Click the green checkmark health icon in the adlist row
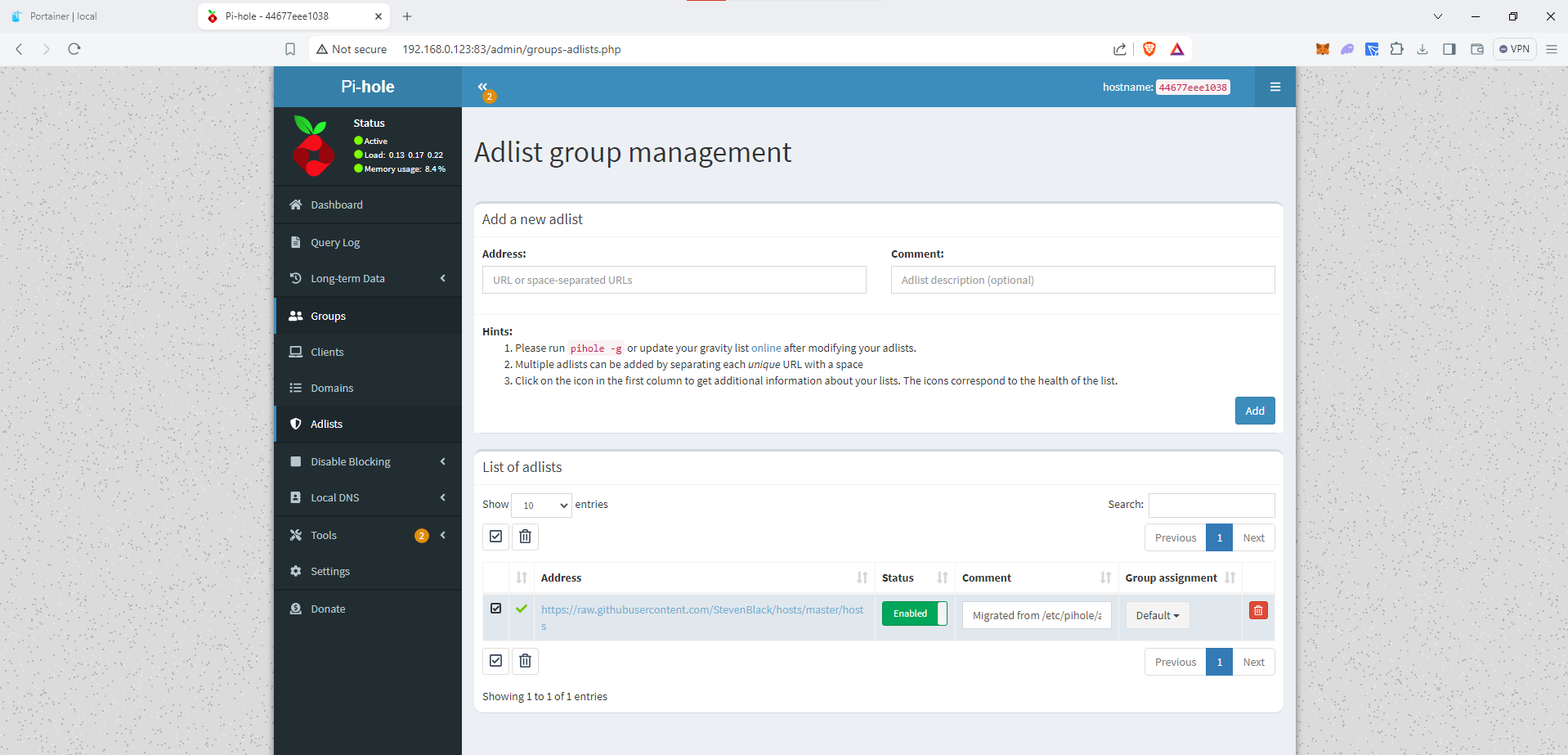Screen dimensions: 1568x755 pos(522,609)
